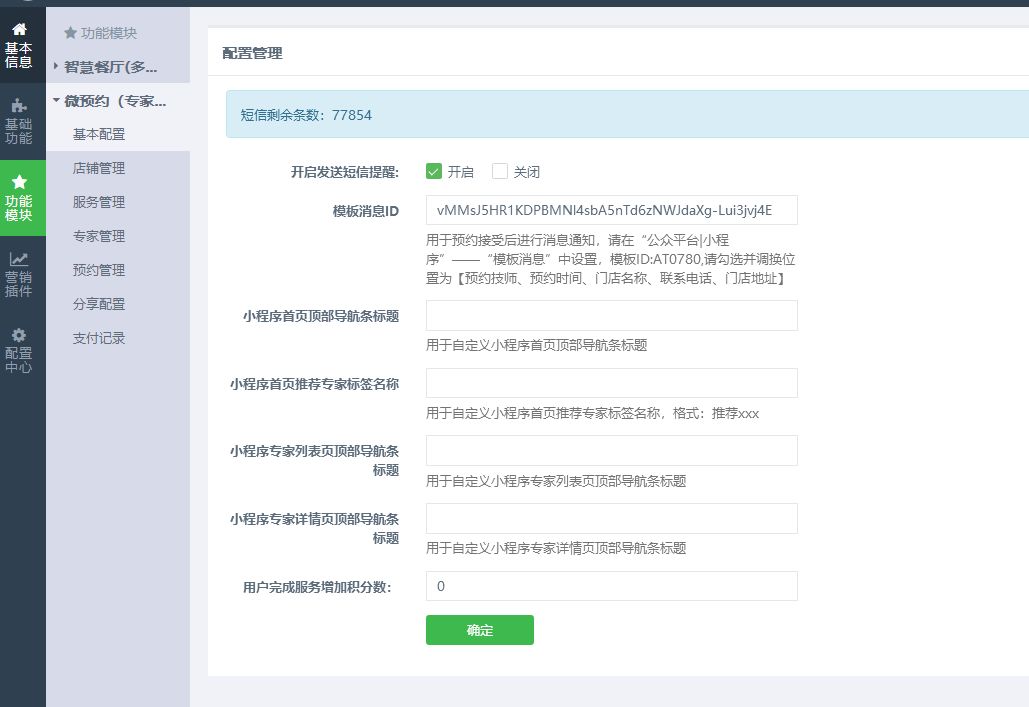
Task: Collapse the 微预约（专家） menu section
Action: pyautogui.click(x=112, y=100)
